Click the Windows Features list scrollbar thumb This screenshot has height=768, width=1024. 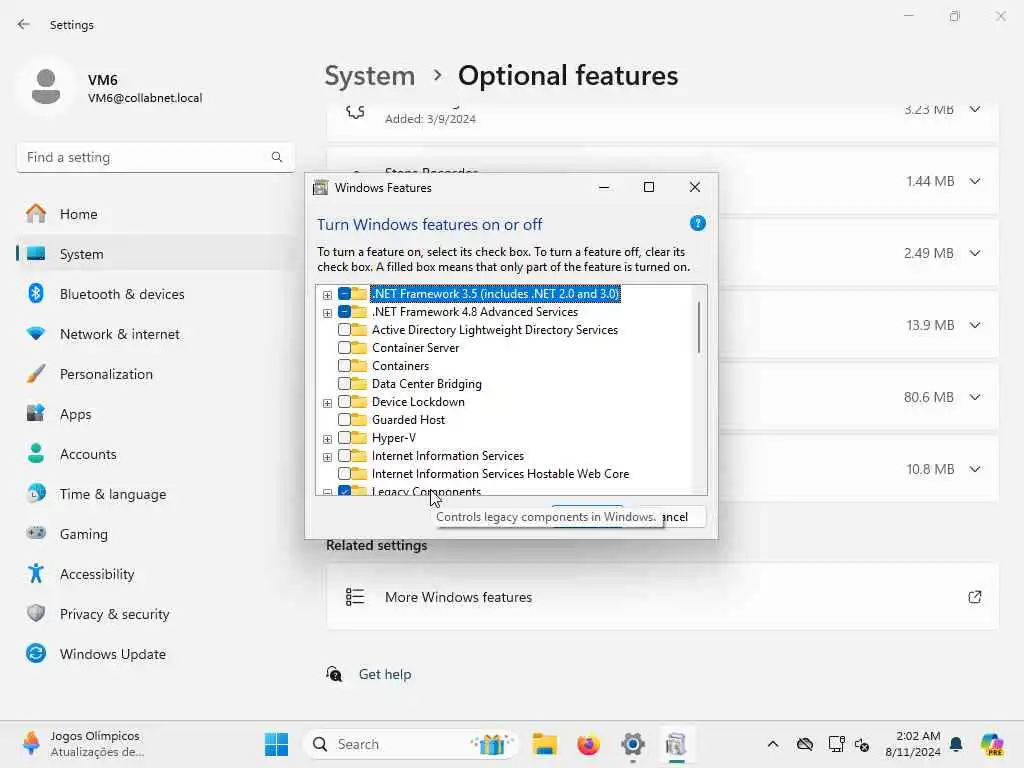[699, 327]
